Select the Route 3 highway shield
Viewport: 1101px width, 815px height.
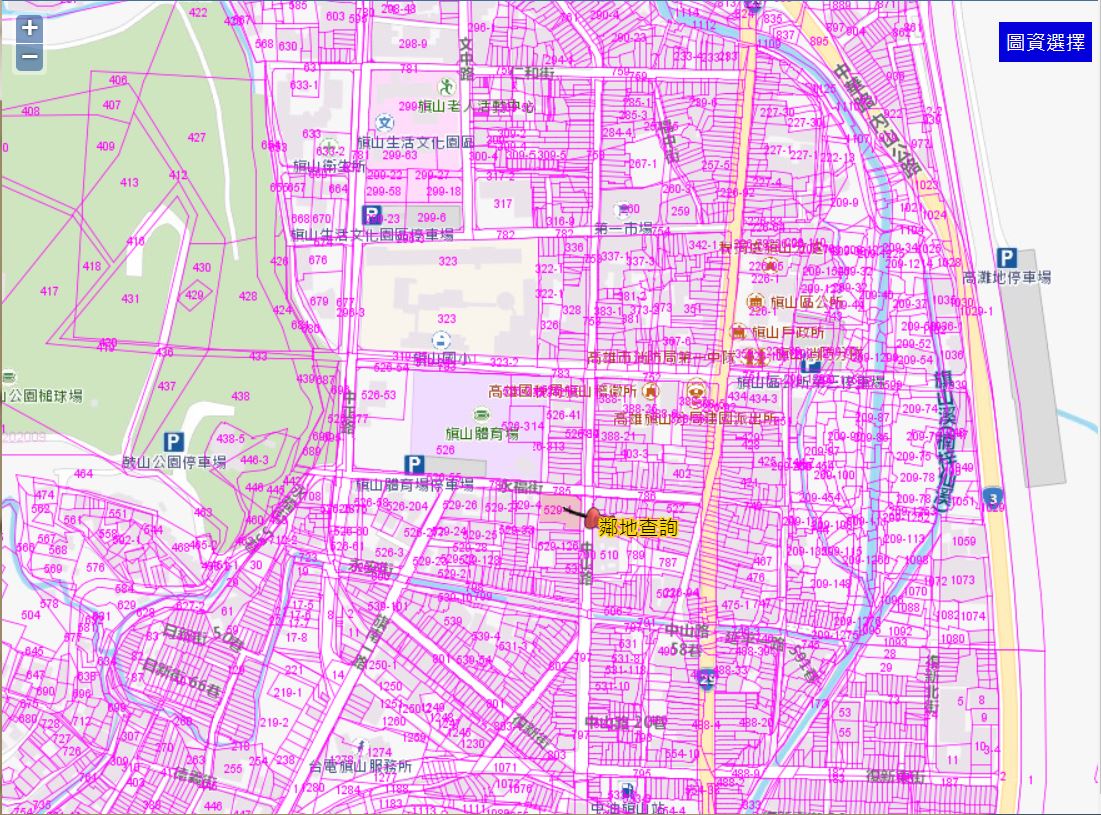[992, 498]
